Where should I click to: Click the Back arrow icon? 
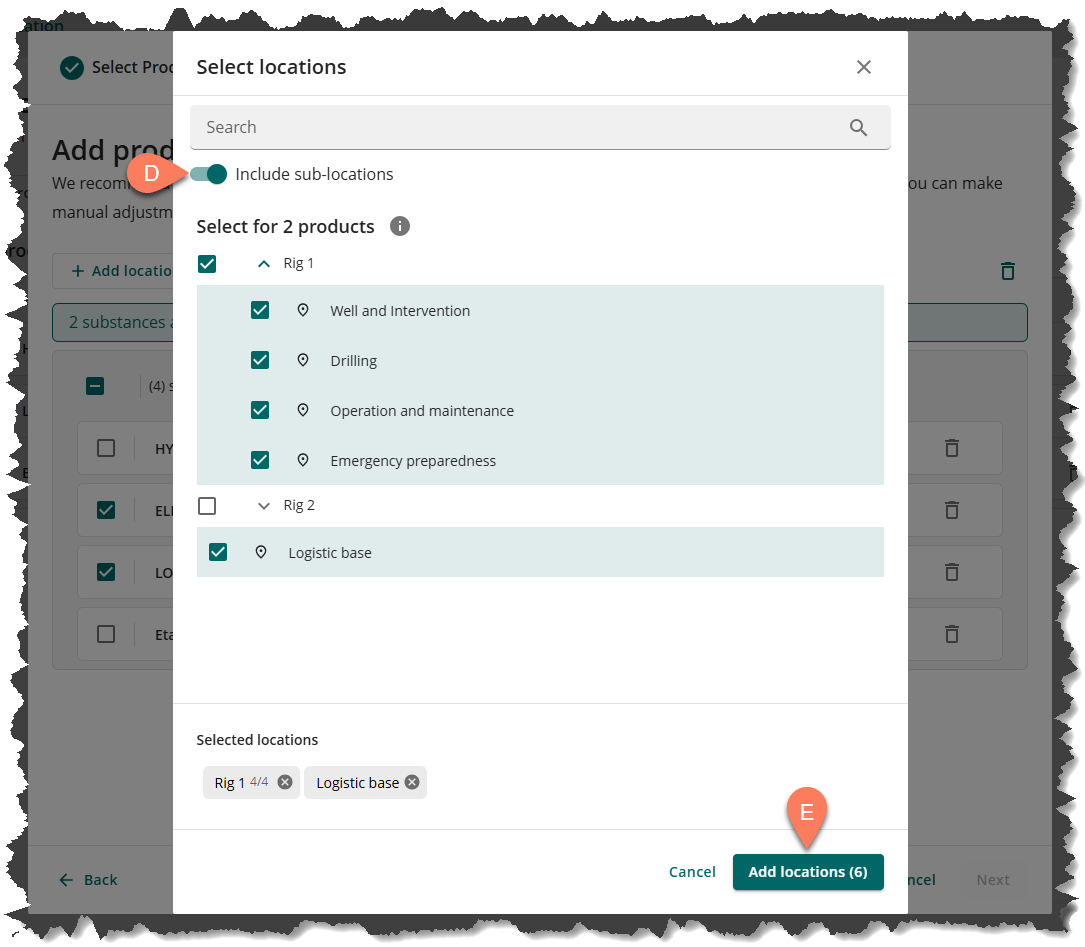click(x=66, y=880)
